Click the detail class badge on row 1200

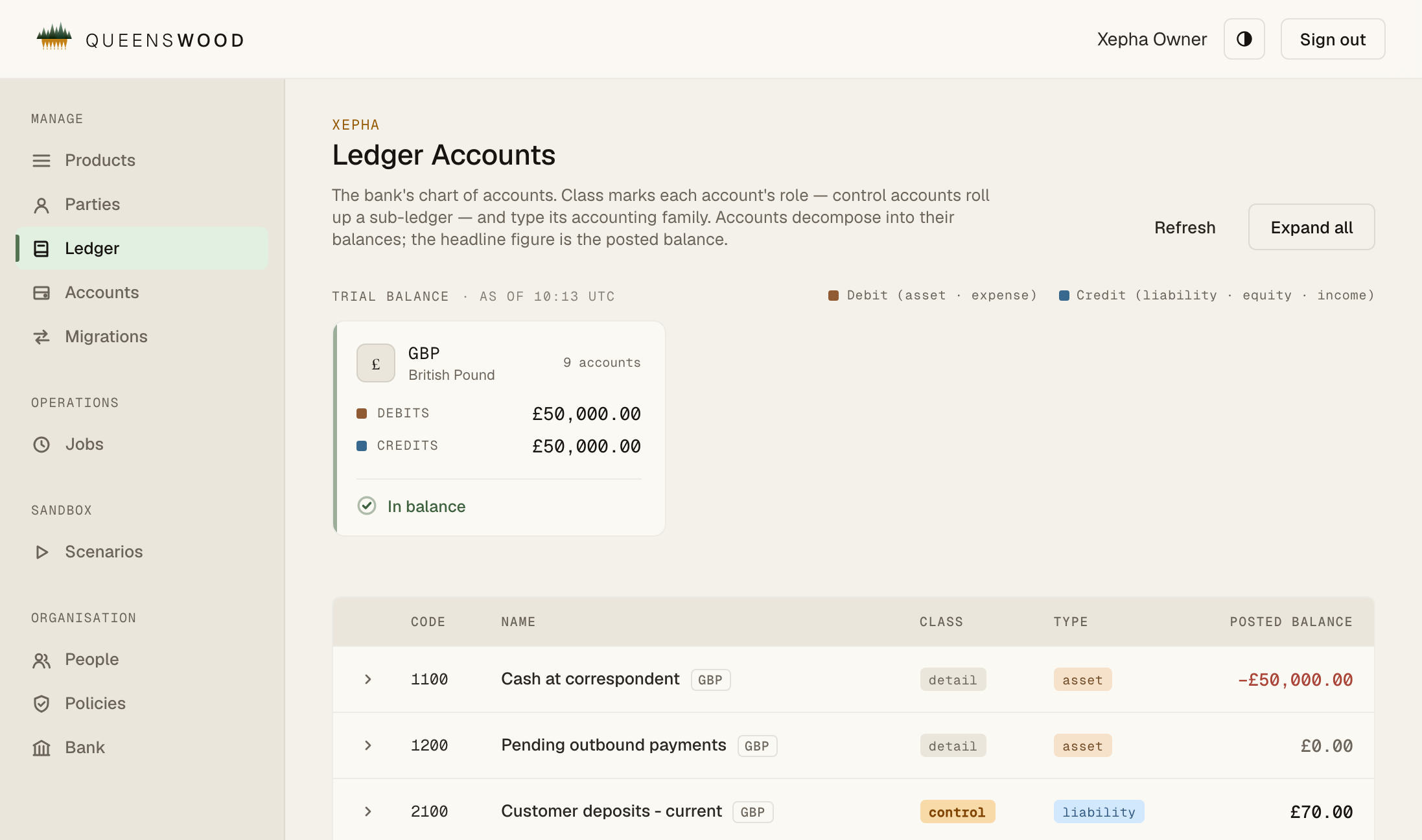pyautogui.click(x=953, y=746)
